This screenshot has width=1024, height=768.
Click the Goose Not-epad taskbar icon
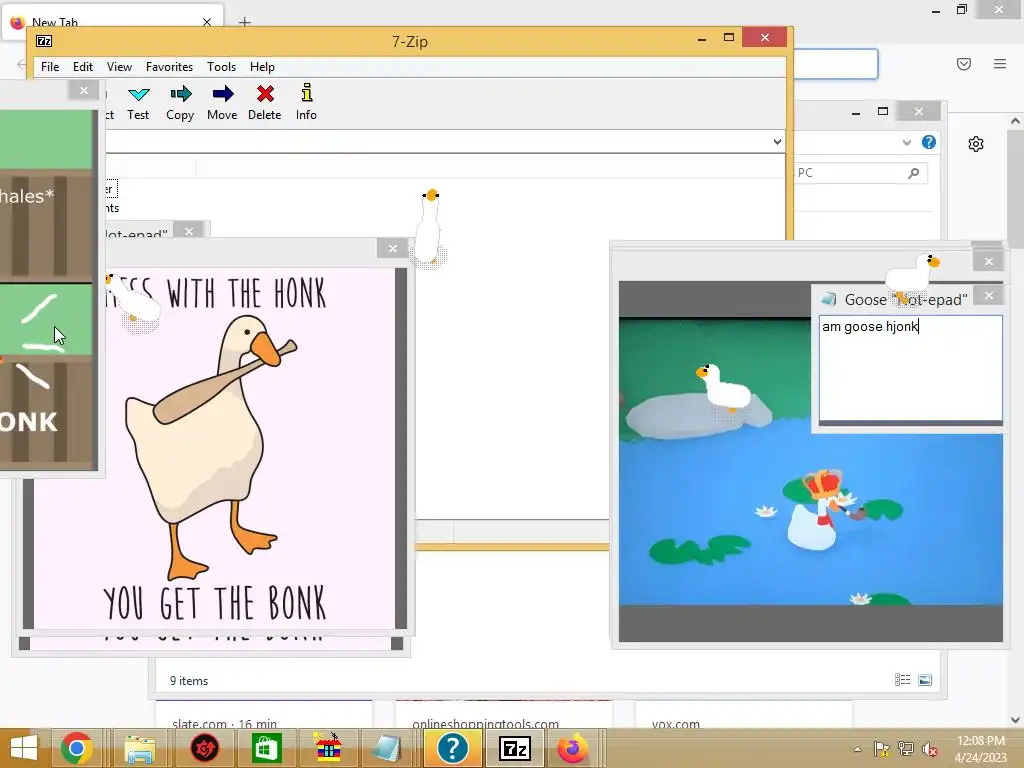tap(387, 748)
